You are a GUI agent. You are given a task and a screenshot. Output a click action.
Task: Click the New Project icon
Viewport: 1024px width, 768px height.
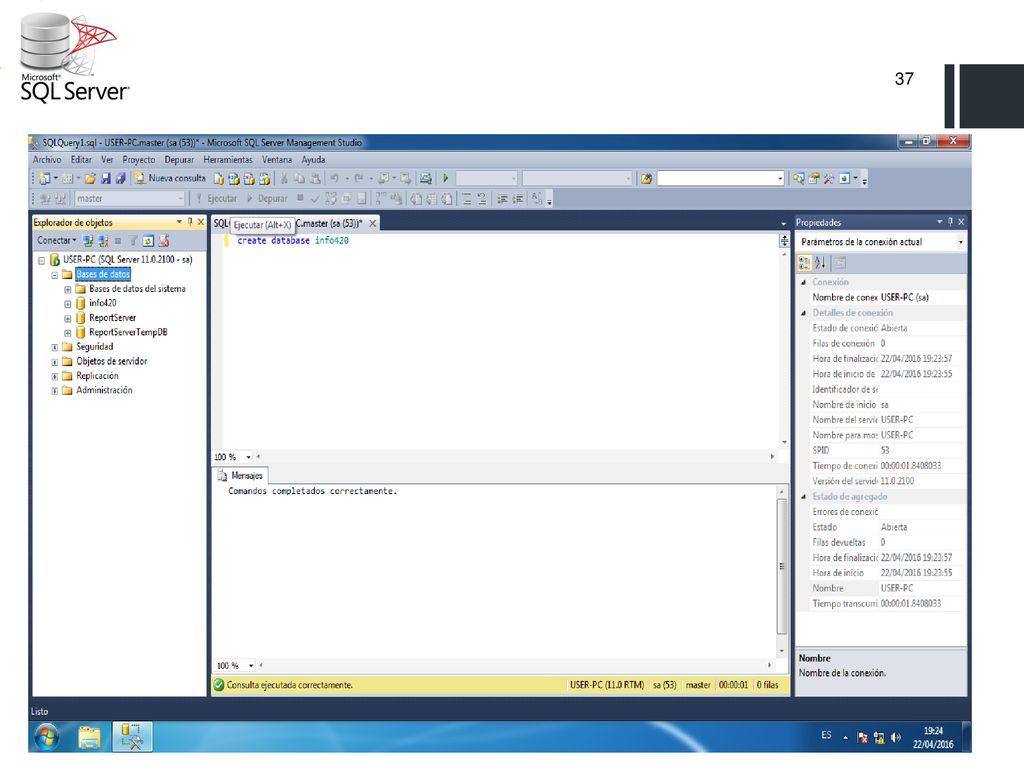click(x=45, y=178)
